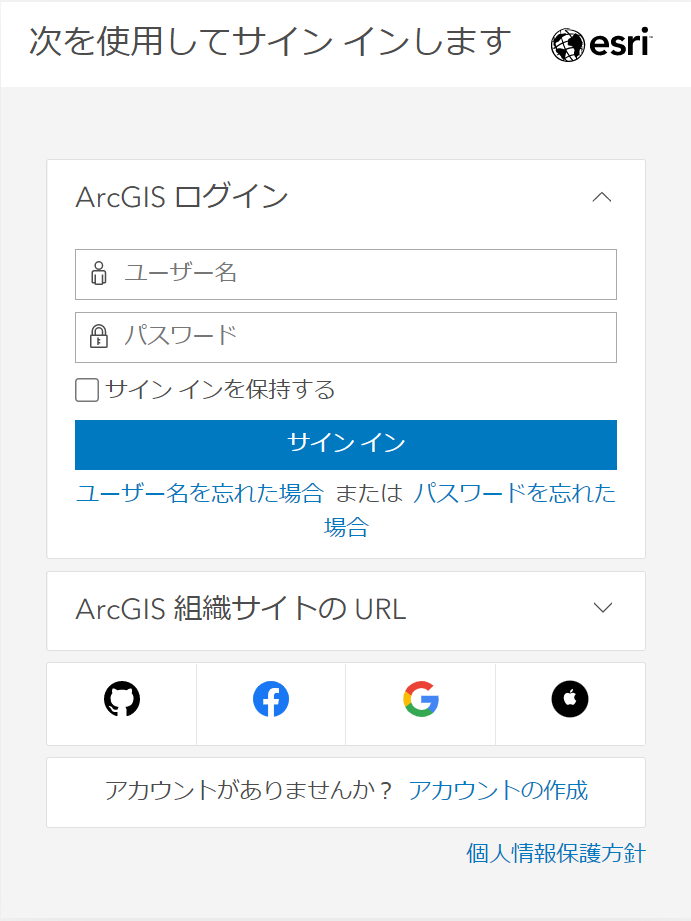Open the 個人情報保護方針 link

pyautogui.click(x=556, y=853)
